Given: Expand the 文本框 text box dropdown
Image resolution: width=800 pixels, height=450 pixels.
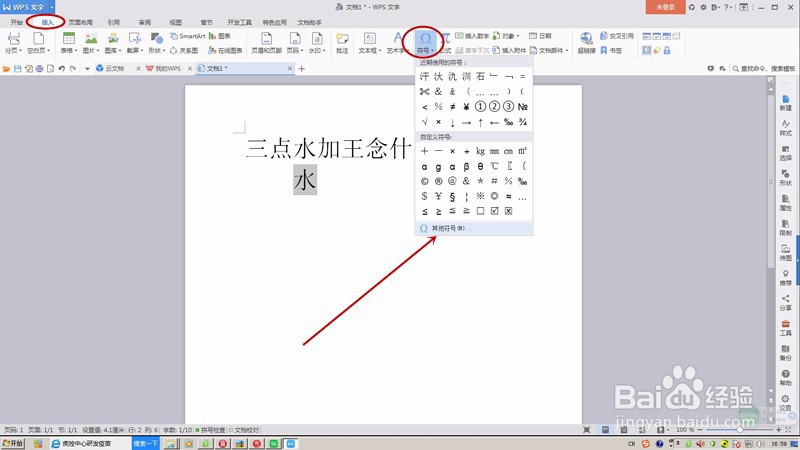Looking at the screenshot, I should [x=370, y=51].
